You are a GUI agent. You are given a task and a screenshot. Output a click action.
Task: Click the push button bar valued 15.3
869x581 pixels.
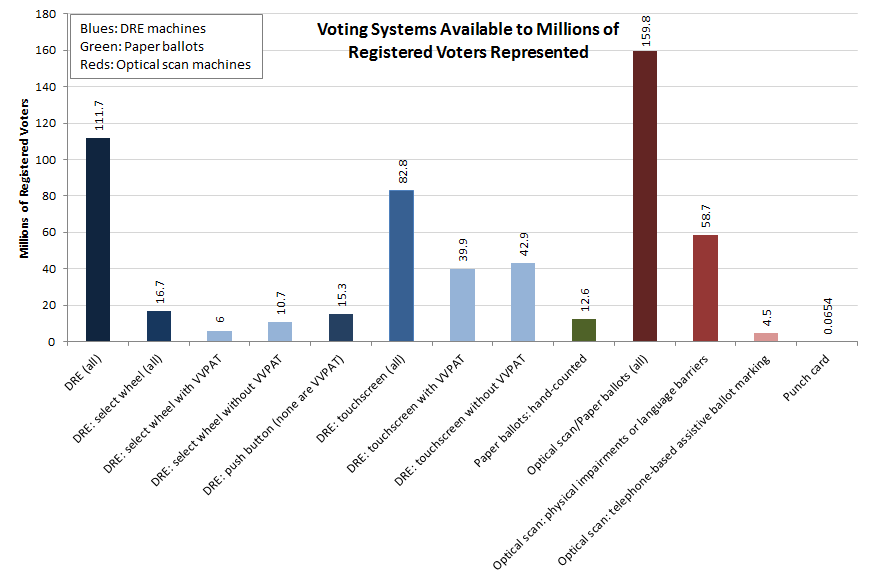341,328
